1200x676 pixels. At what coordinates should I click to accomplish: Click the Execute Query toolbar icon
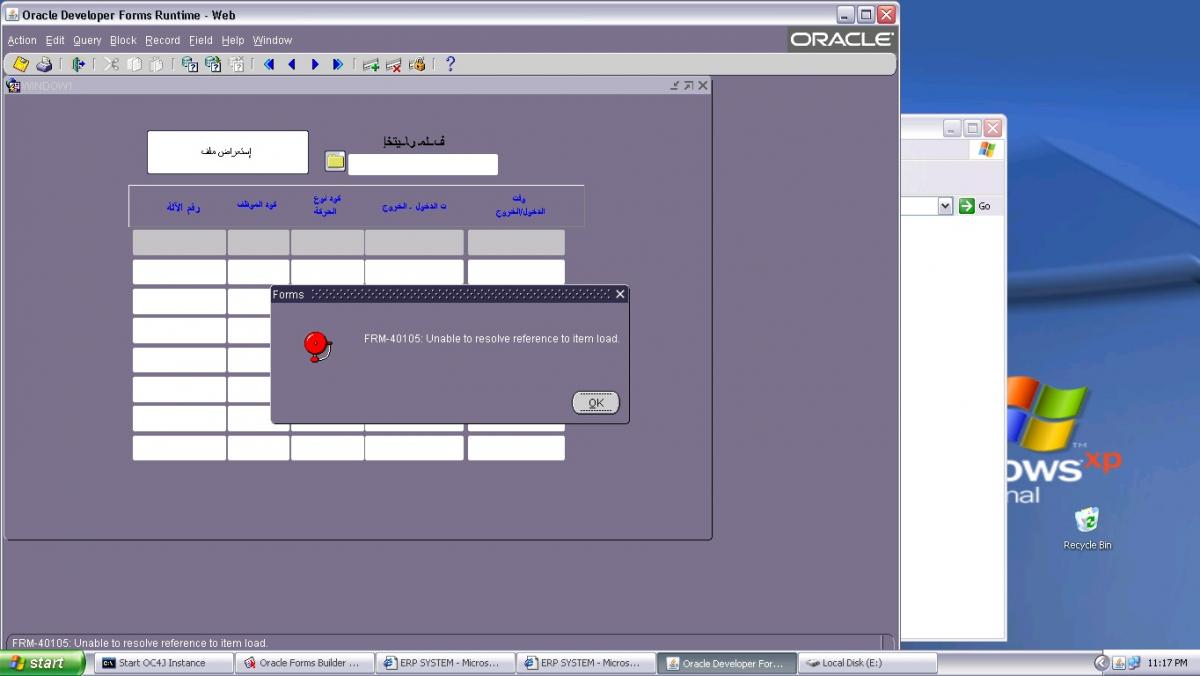[x=213, y=64]
